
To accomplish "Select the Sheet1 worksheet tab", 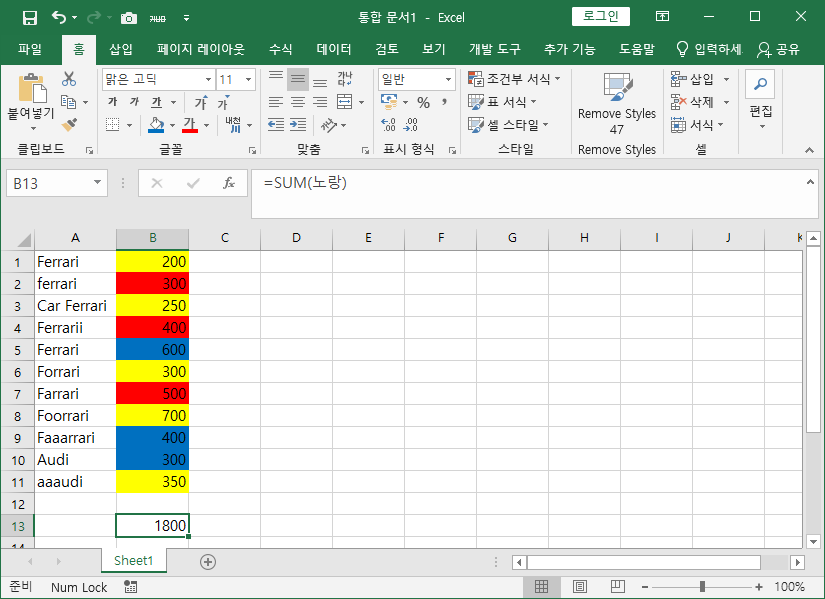I will tap(134, 561).
